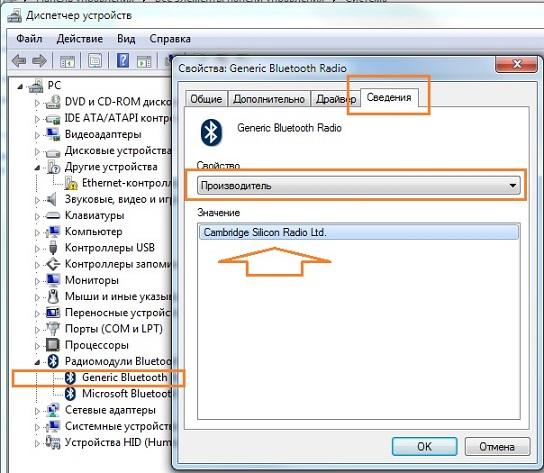This screenshot has height=473, width=544.
Task: Switch to the Общие tab
Action: pos(206,99)
